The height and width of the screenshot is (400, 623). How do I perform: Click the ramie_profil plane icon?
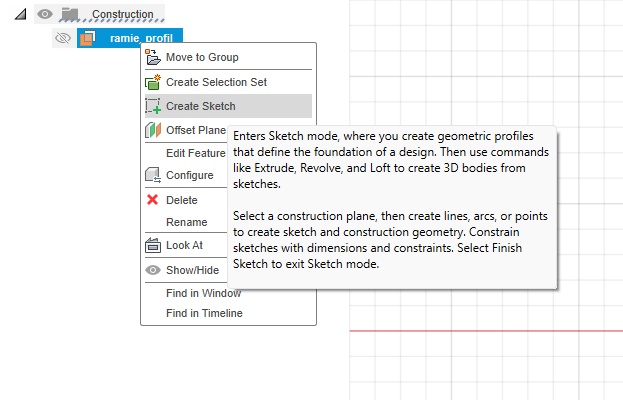point(87,38)
